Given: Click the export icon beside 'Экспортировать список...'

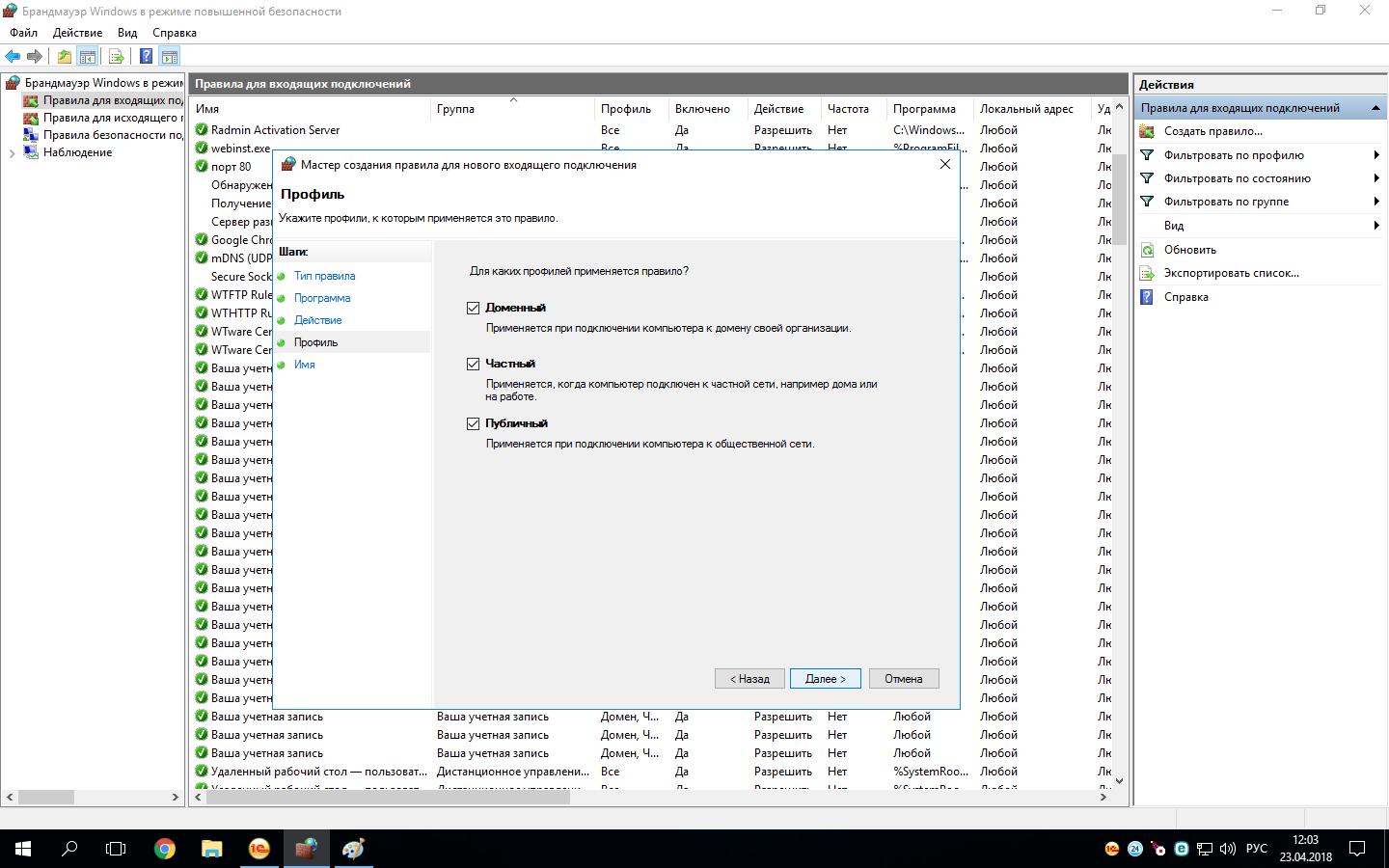Looking at the screenshot, I should pos(1147,273).
